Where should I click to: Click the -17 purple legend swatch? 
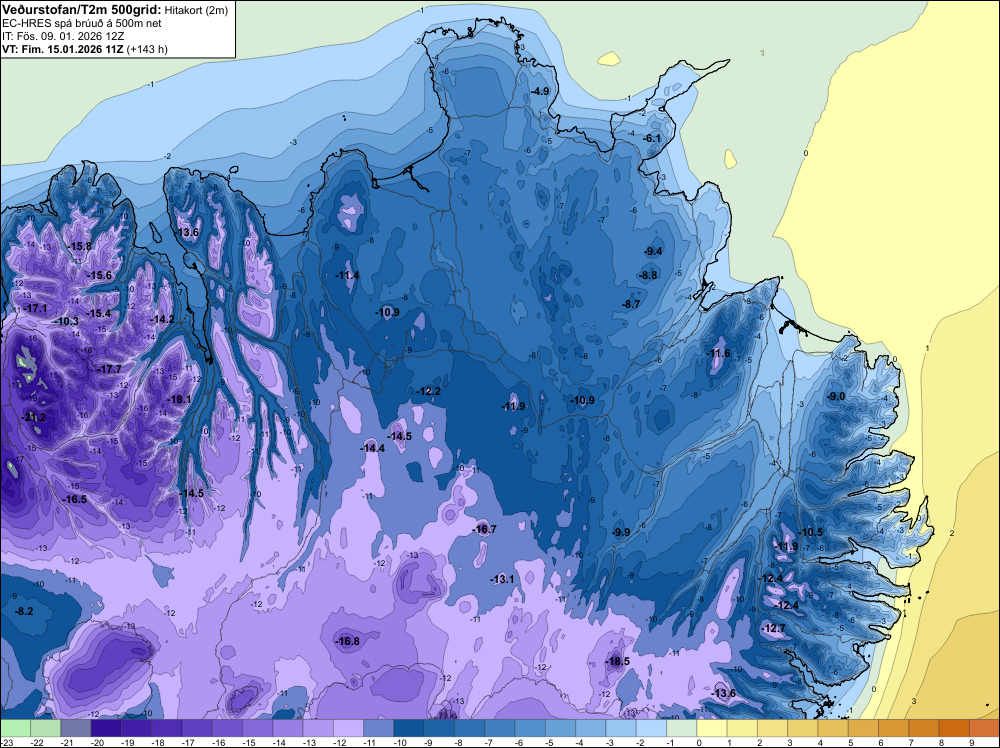(x=197, y=728)
